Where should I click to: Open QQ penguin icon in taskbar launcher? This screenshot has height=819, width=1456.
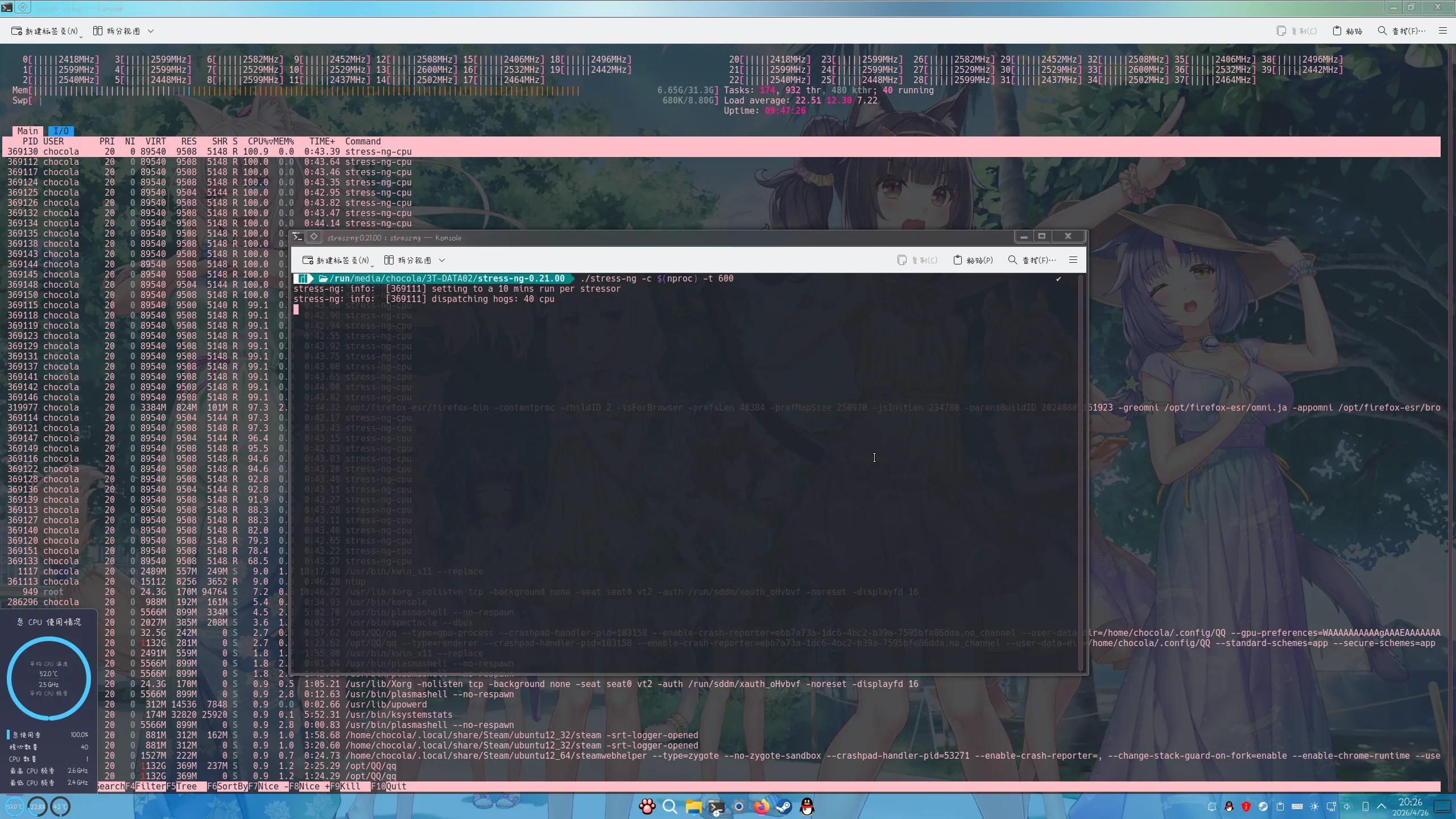(807, 806)
